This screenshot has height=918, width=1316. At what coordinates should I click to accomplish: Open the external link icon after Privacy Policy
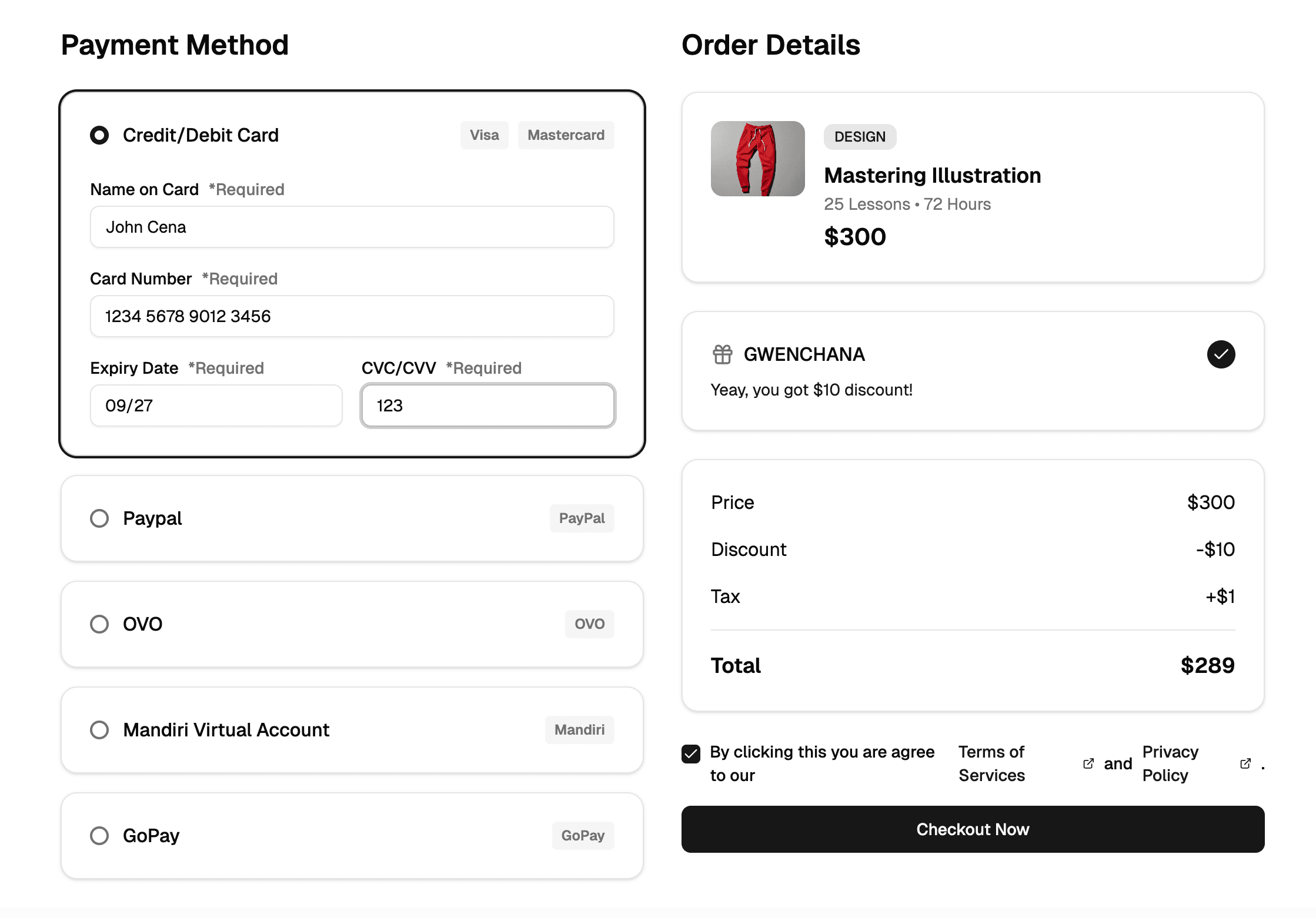1245,763
